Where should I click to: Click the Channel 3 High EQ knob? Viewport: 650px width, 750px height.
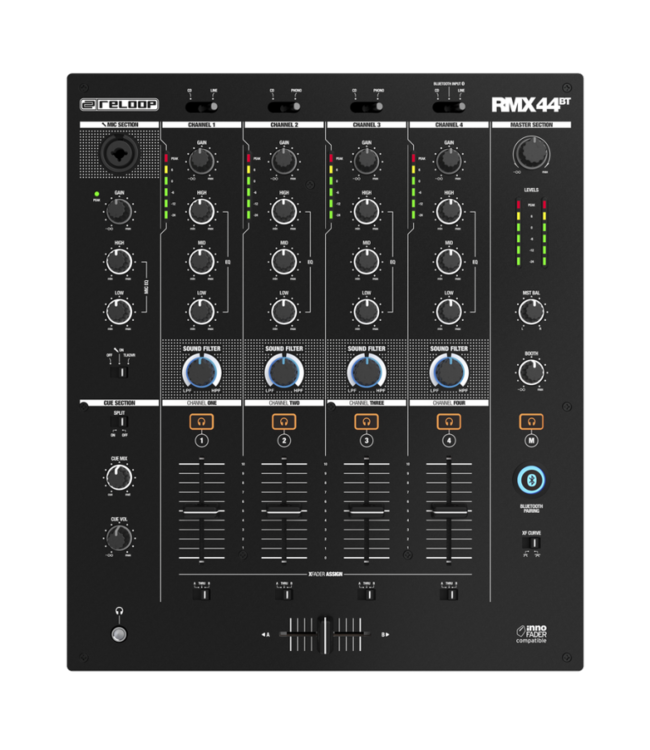366,211
